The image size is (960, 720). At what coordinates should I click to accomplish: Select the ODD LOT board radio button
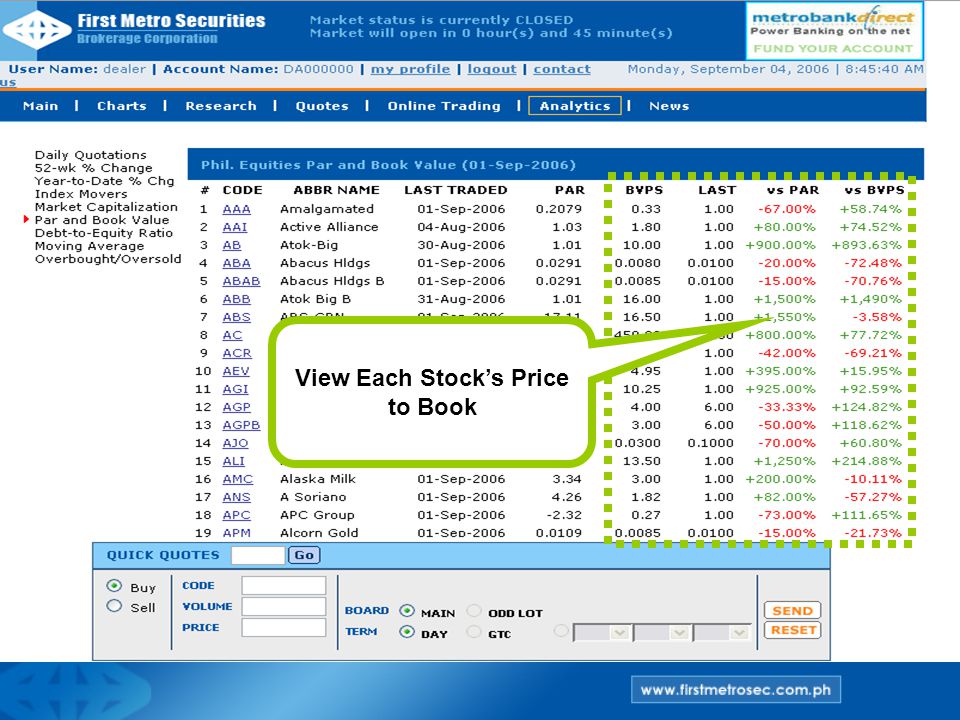click(x=473, y=611)
